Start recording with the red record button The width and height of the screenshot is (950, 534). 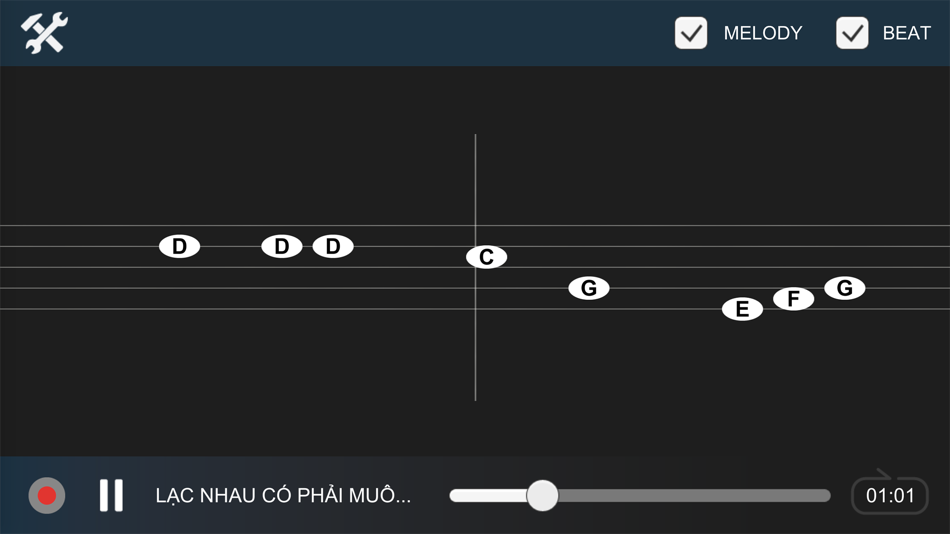pos(47,495)
